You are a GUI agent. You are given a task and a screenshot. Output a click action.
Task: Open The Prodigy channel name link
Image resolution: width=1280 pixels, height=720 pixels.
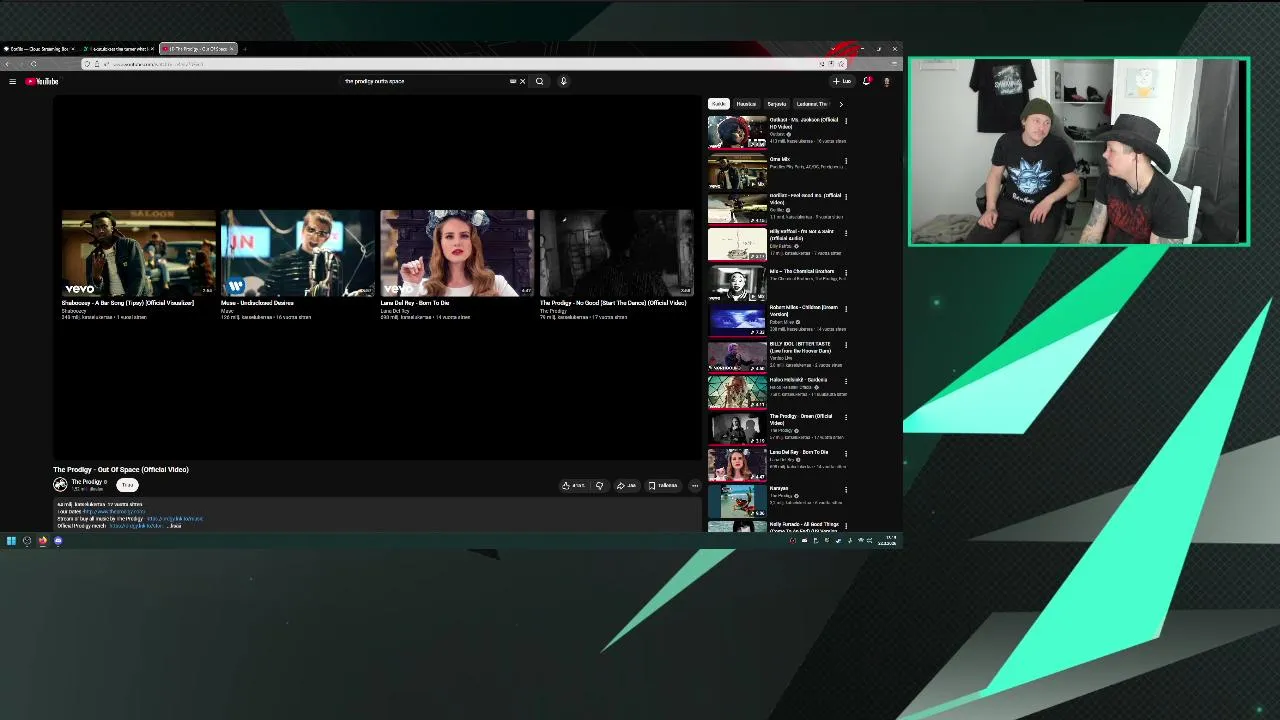[86, 482]
